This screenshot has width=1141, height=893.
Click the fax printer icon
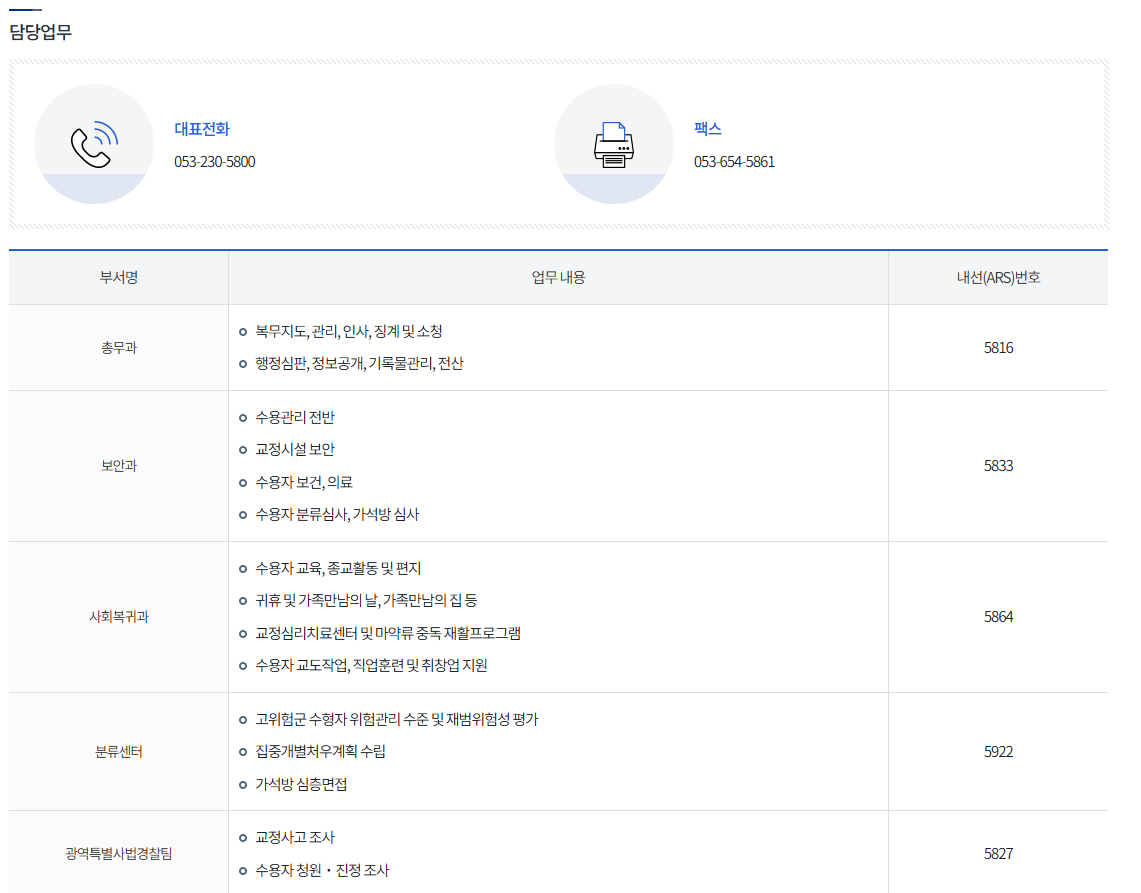point(613,145)
